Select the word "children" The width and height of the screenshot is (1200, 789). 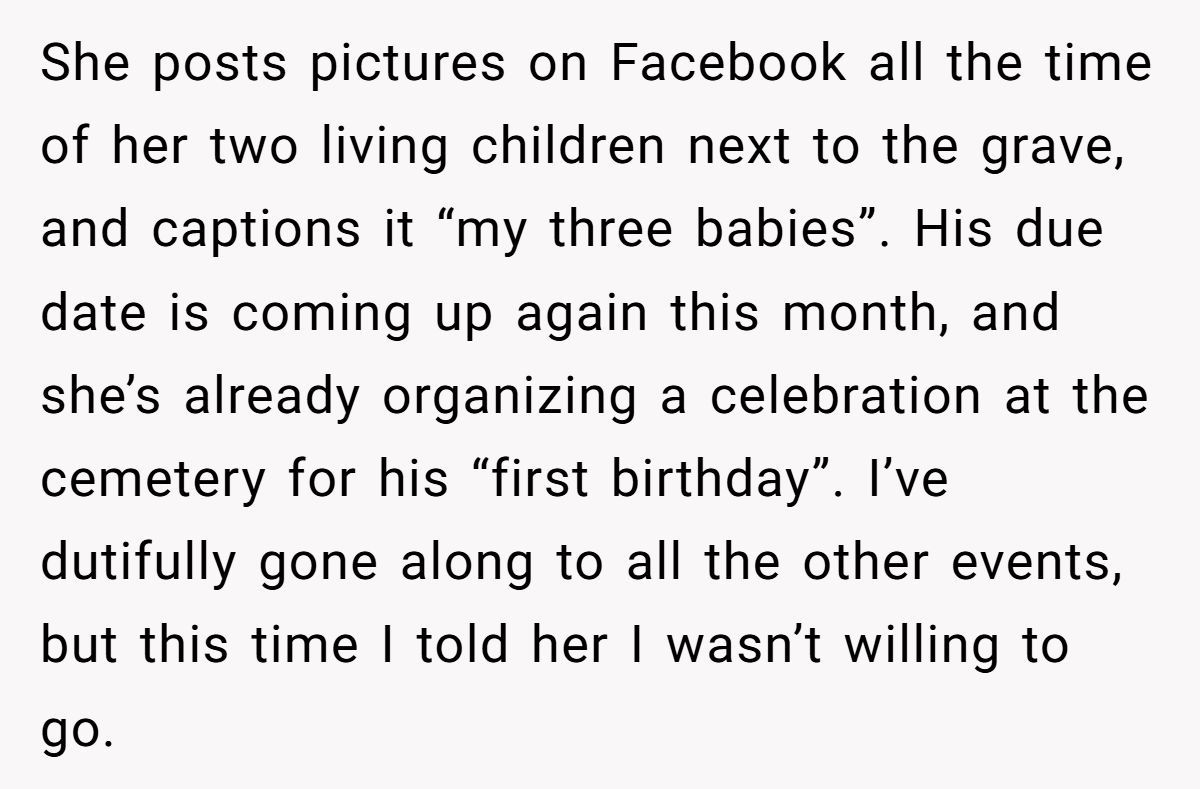568,148
